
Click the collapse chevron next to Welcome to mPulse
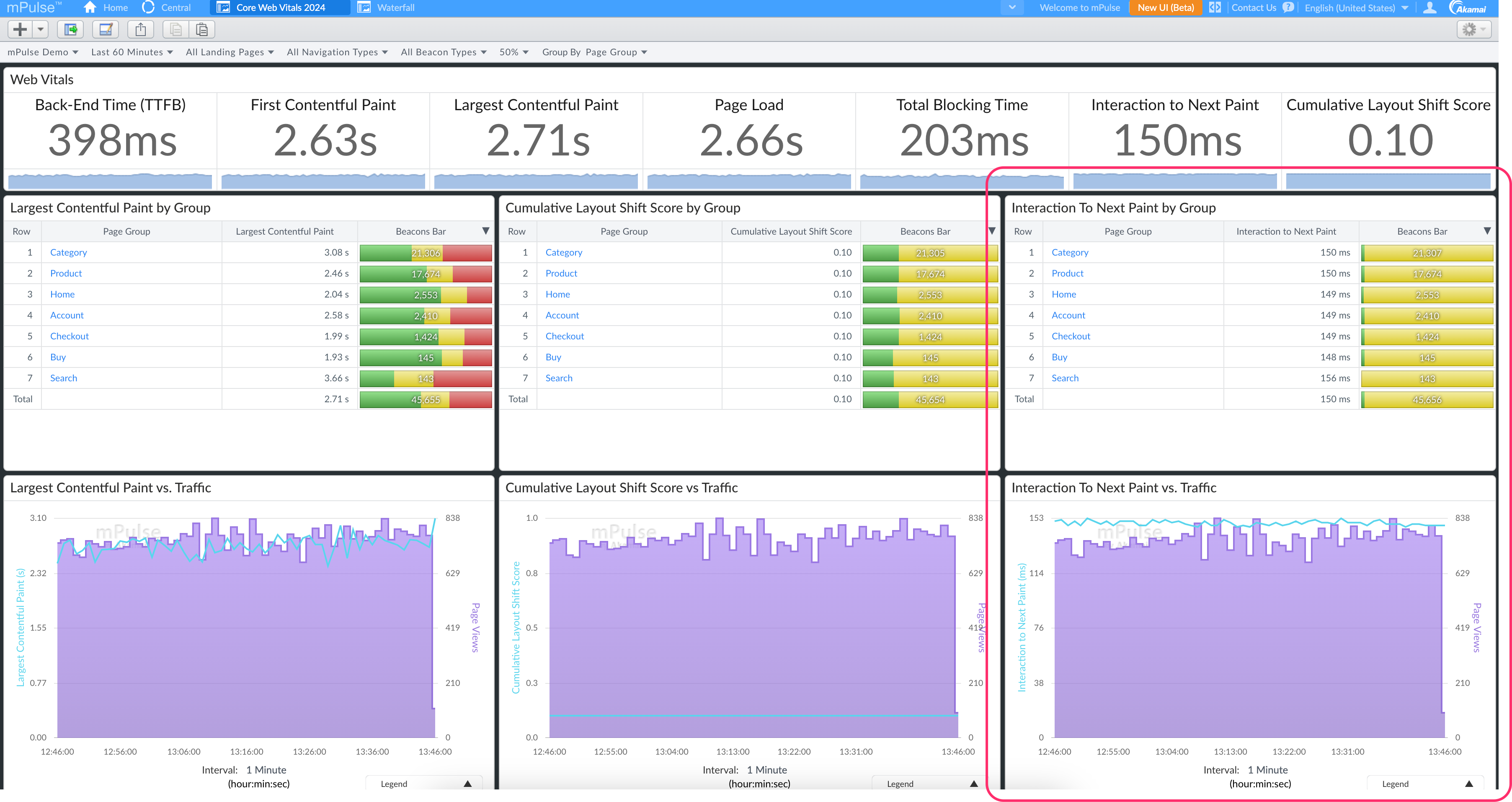(1012, 8)
